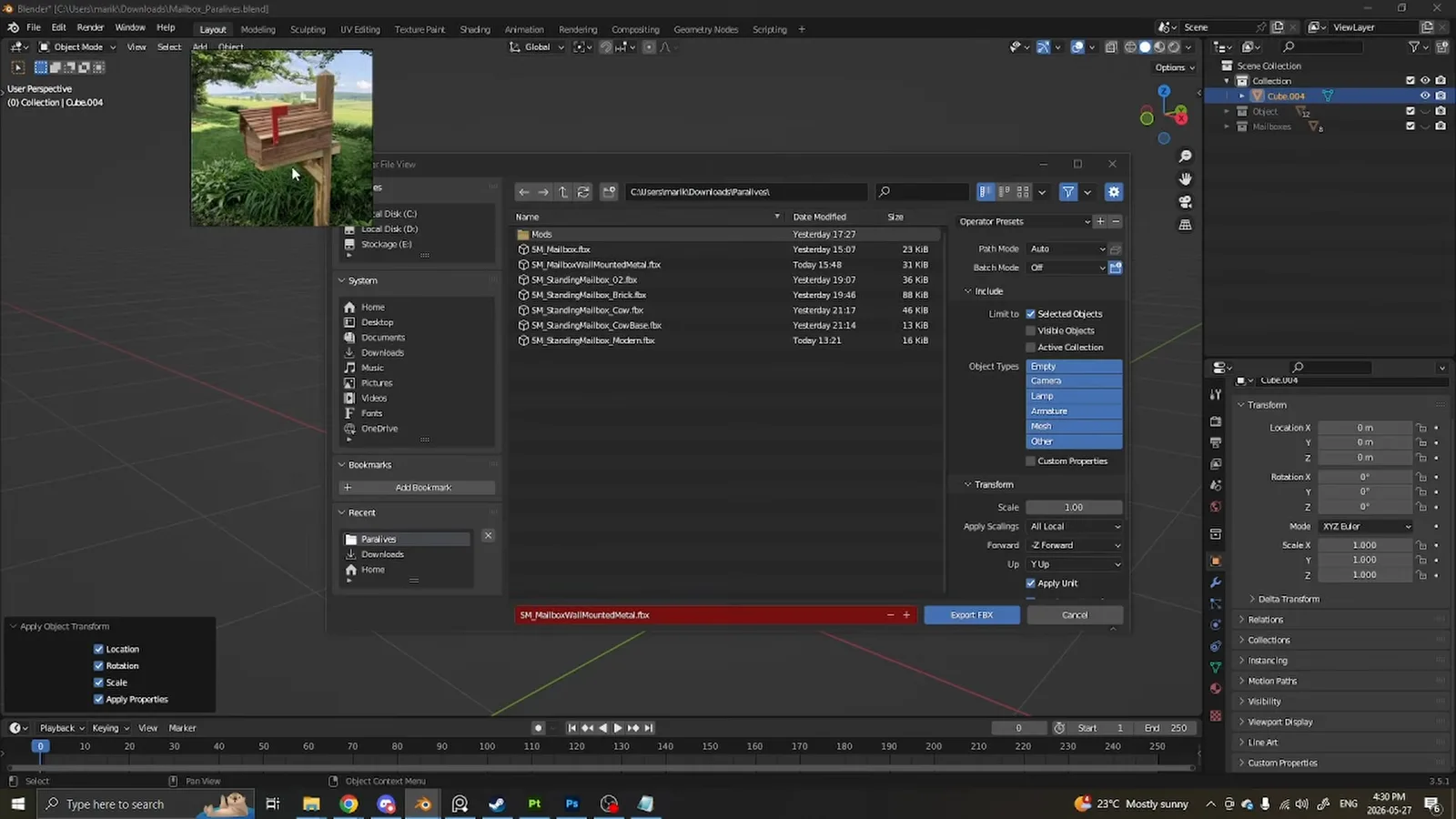This screenshot has width=1456, height=819.
Task: Open the Batch Mode dropdown
Action: tap(1067, 268)
